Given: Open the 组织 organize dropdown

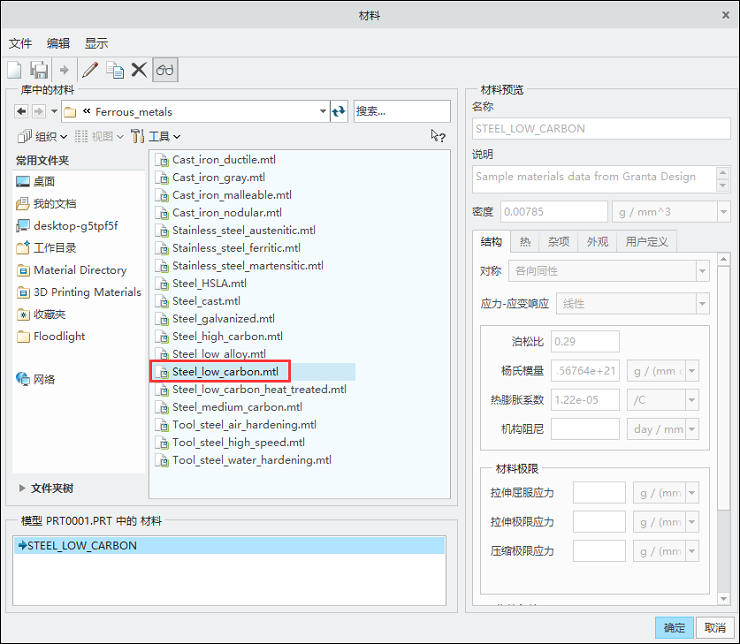Looking at the screenshot, I should pos(42,136).
